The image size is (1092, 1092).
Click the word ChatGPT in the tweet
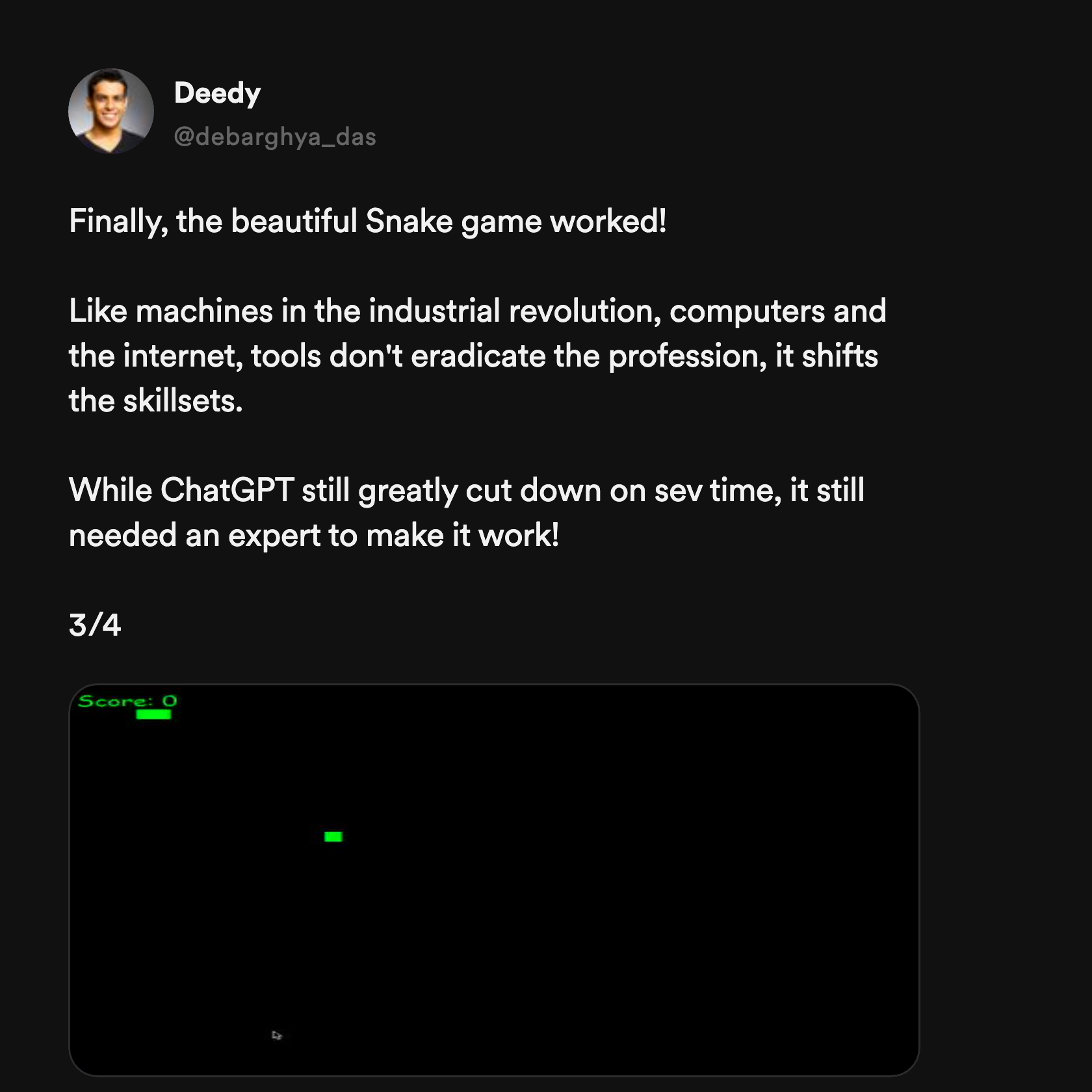227,490
